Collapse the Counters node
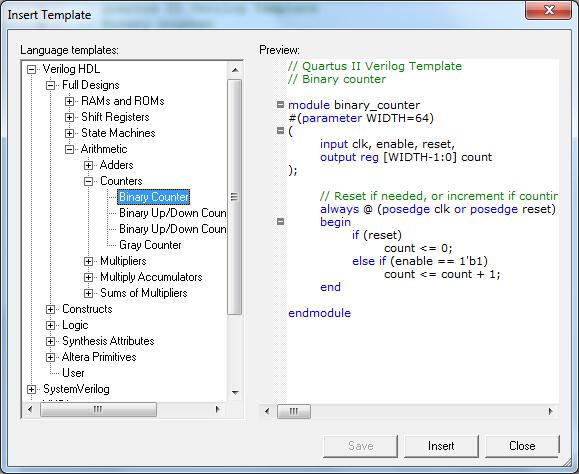This screenshot has height=474, width=579. point(88,181)
